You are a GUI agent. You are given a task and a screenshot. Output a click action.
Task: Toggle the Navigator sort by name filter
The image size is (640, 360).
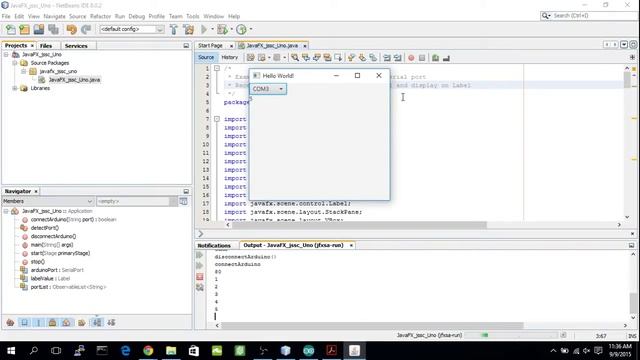pos(97,323)
